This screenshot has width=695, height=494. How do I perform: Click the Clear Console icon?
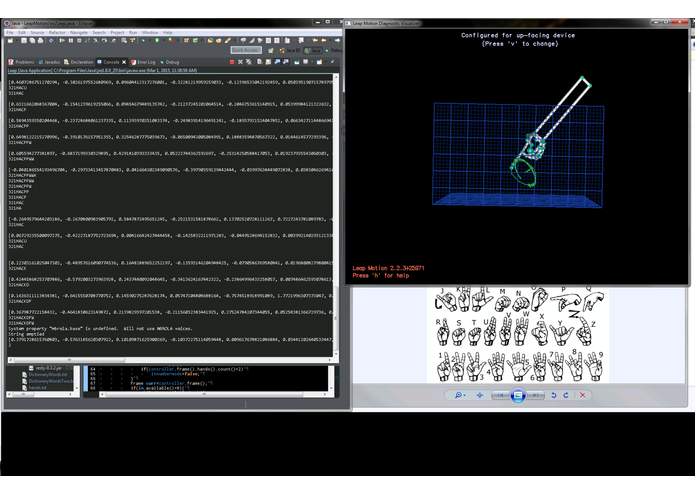point(260,62)
